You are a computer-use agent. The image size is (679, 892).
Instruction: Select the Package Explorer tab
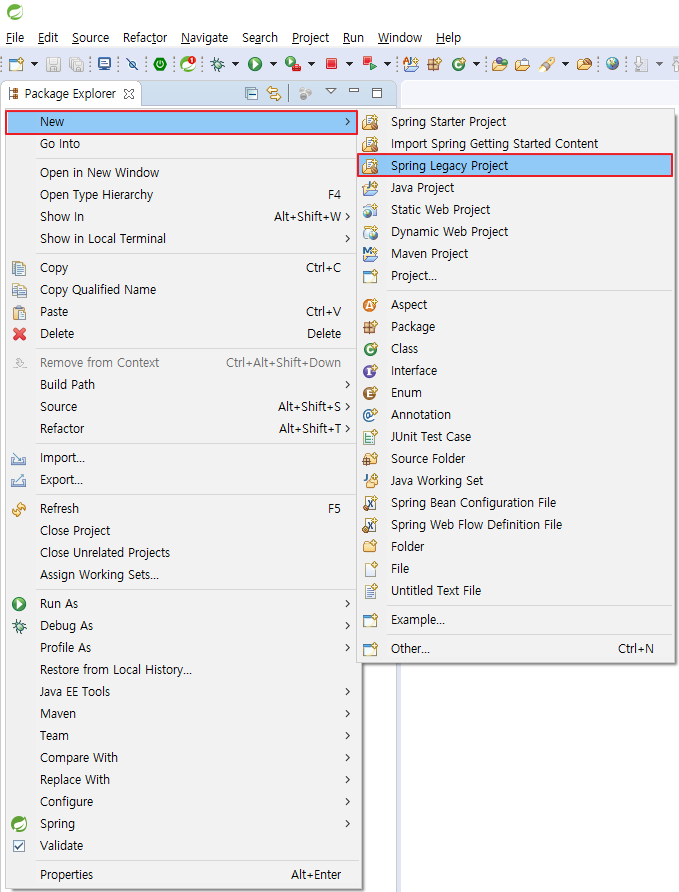[x=71, y=94]
